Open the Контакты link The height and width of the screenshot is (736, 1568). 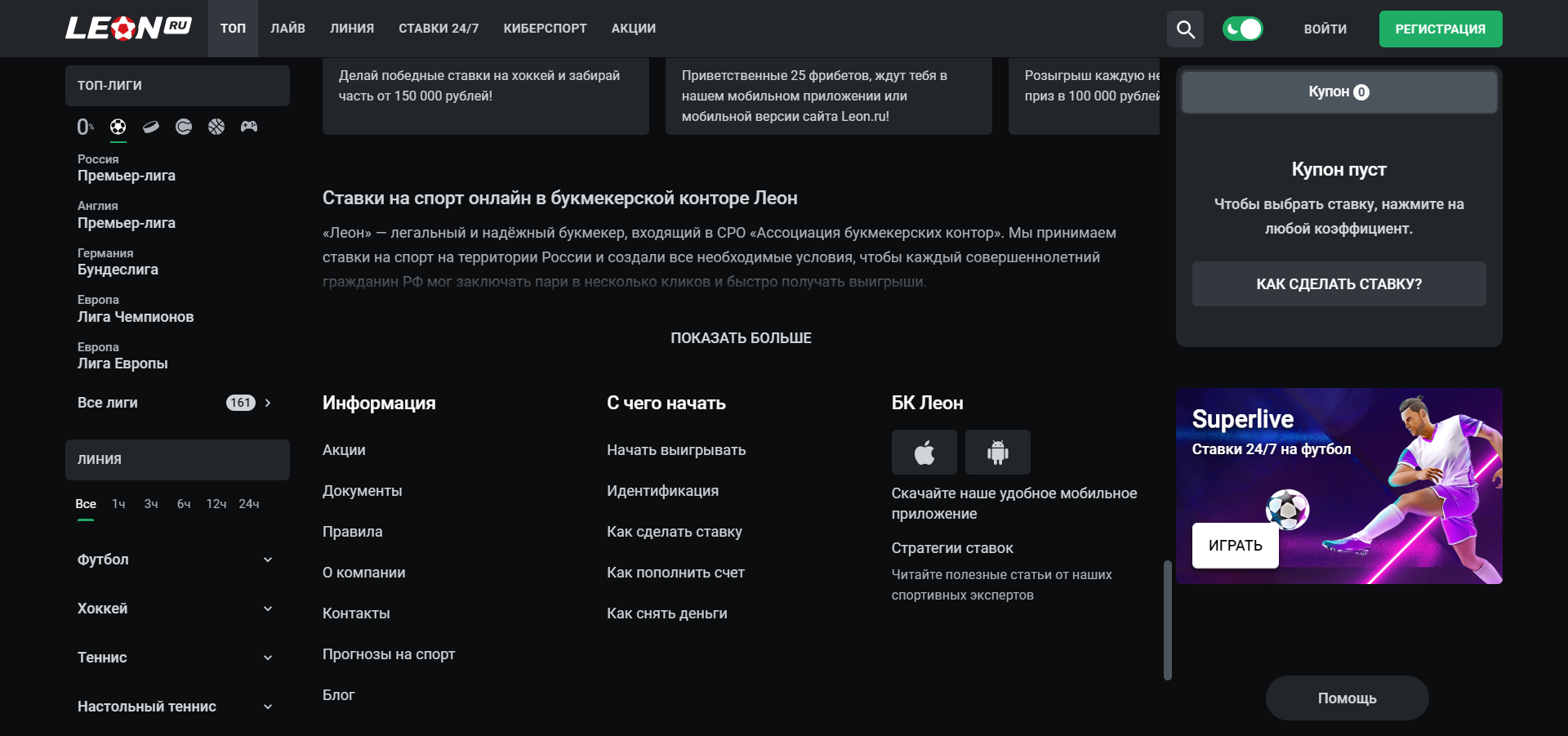[x=356, y=613]
